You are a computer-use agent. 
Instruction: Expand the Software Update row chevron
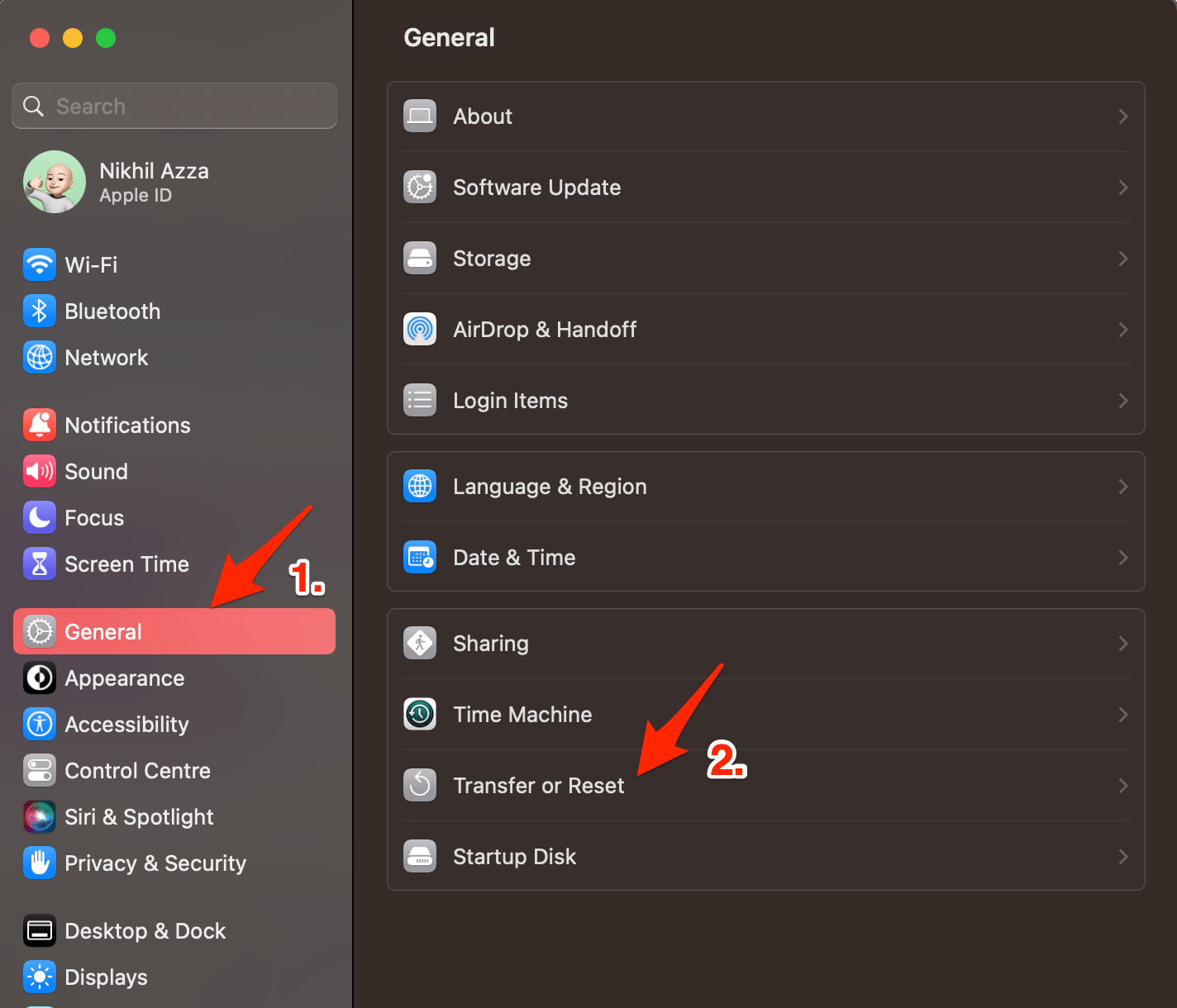pyautogui.click(x=1123, y=188)
